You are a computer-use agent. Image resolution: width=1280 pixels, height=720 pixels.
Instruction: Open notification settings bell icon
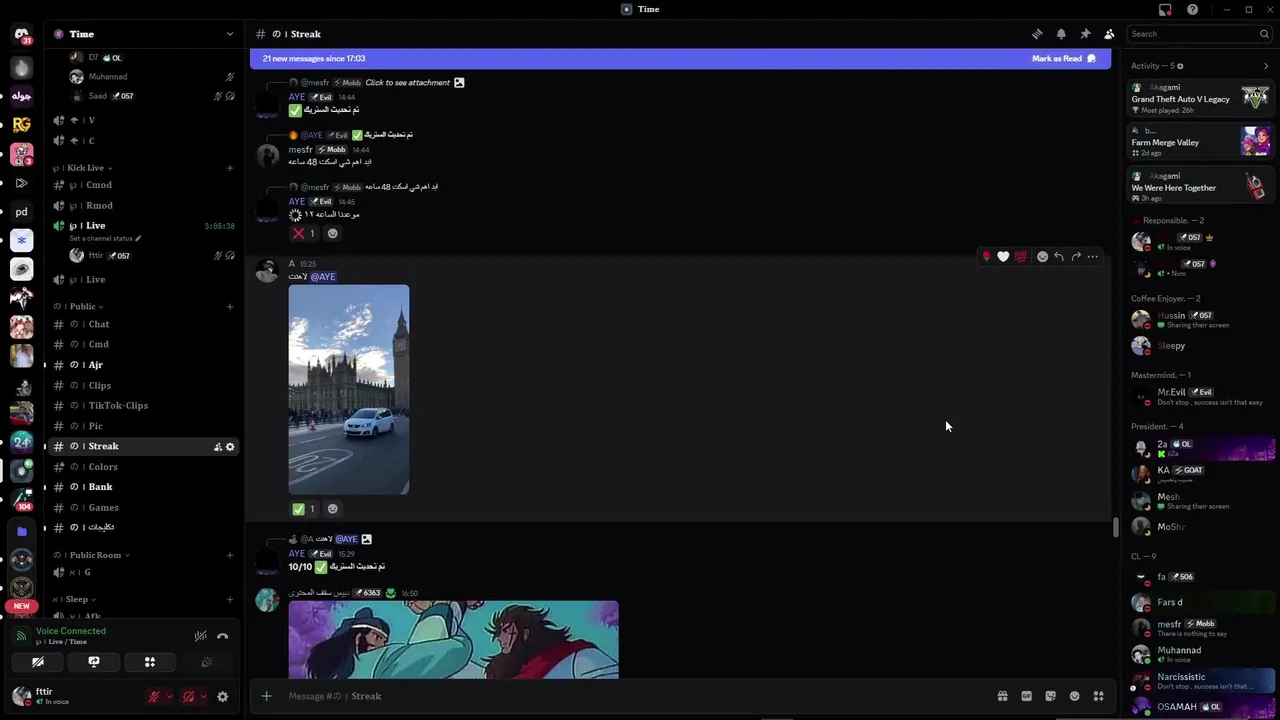pos(1061,34)
